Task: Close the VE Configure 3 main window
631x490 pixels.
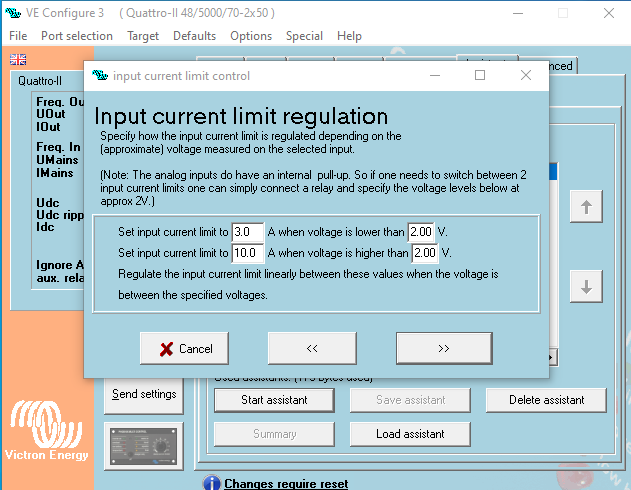Action: click(x=609, y=13)
